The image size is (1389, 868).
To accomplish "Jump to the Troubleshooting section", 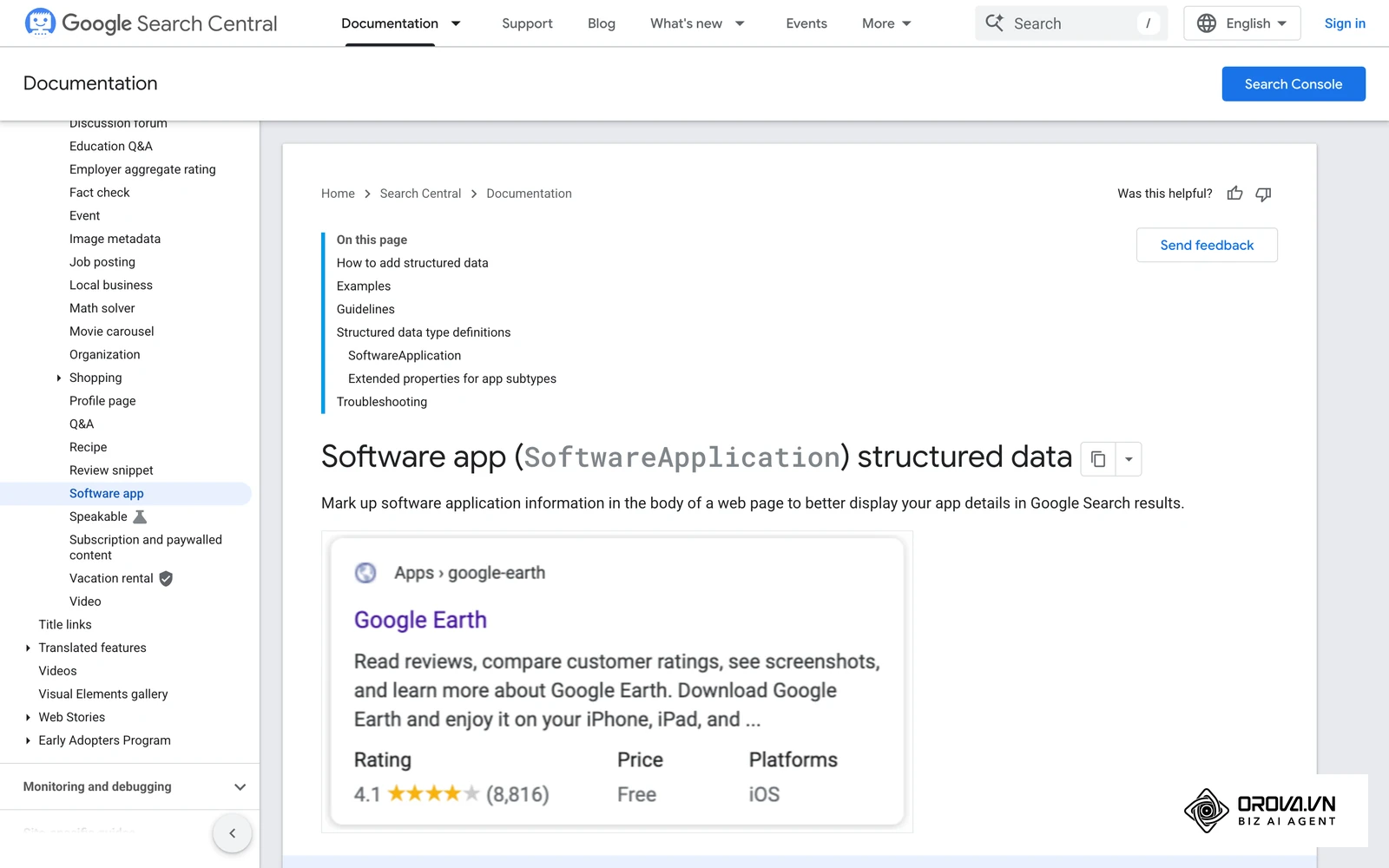I will pyautogui.click(x=382, y=402).
